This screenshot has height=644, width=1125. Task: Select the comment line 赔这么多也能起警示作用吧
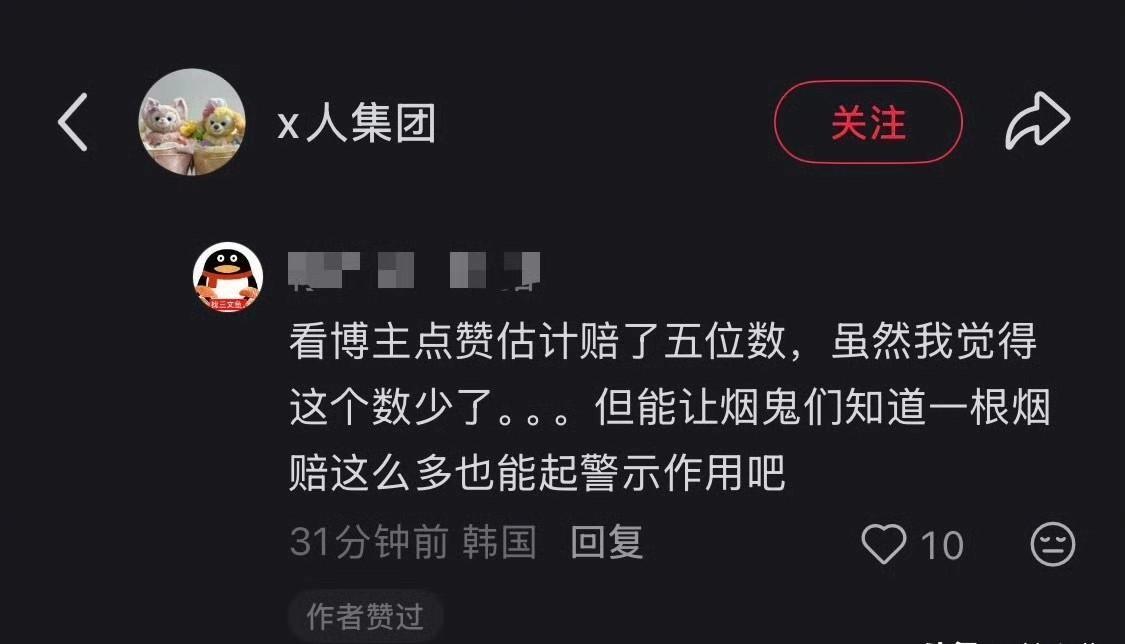pyautogui.click(x=537, y=473)
